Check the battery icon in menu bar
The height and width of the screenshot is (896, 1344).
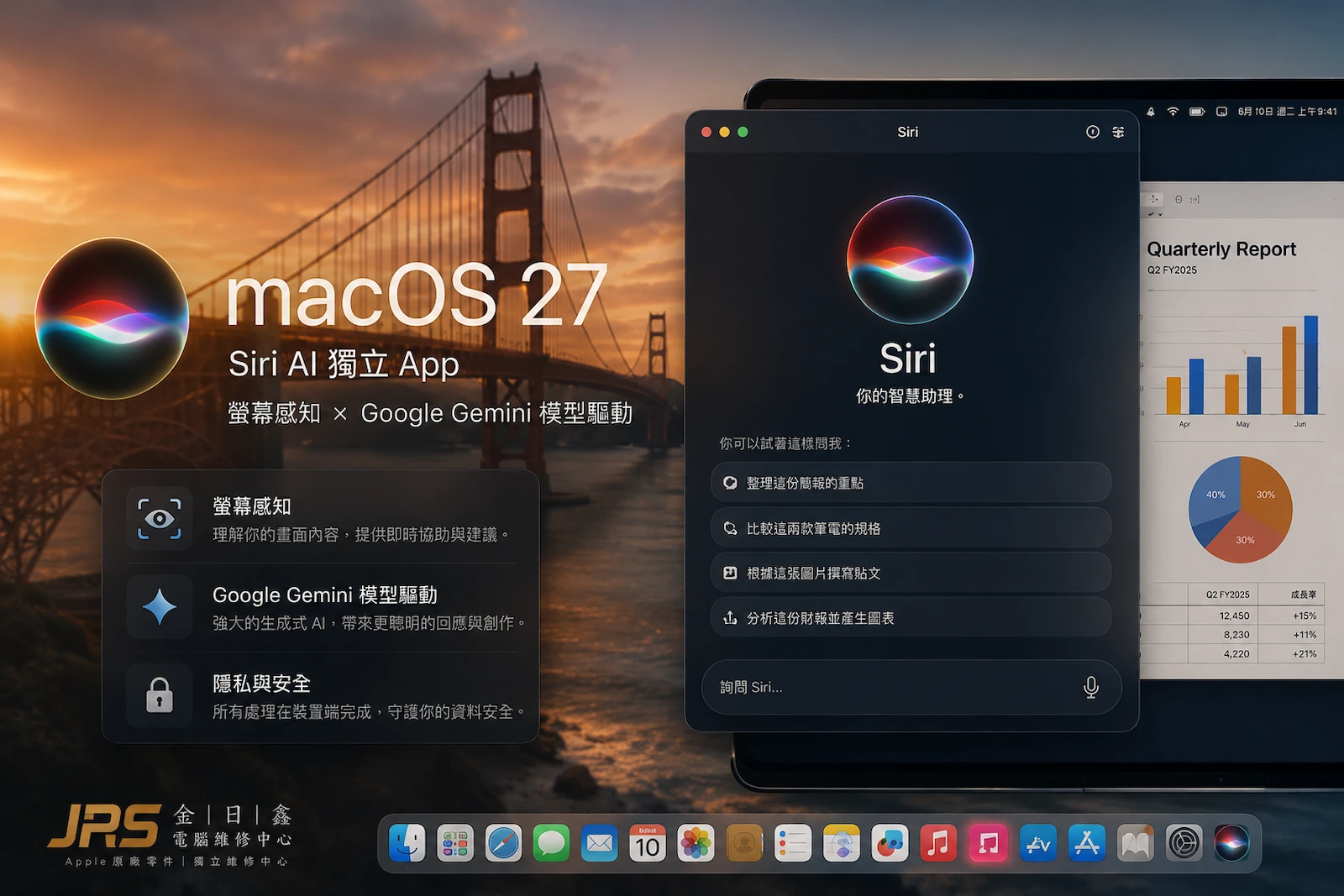click(x=1197, y=112)
